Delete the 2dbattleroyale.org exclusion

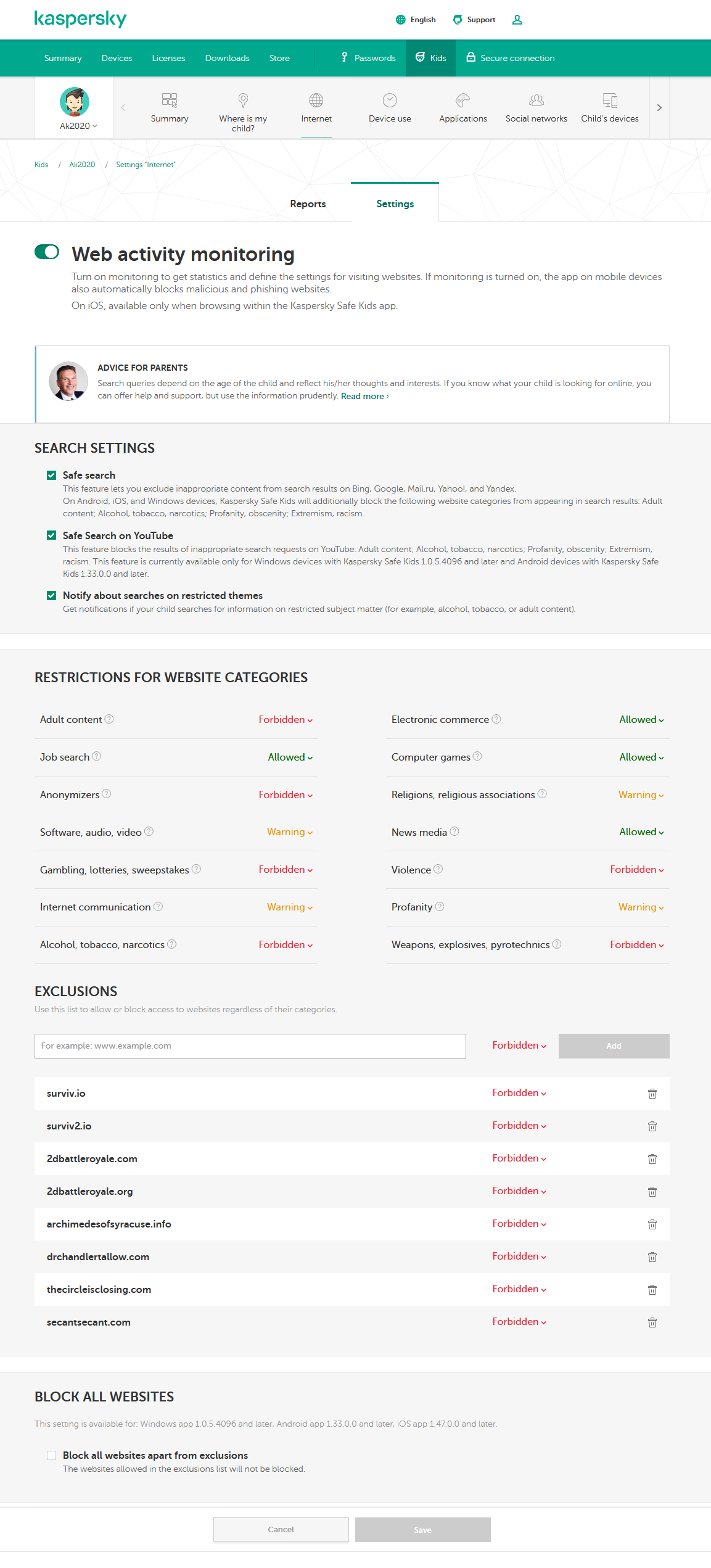(652, 1192)
